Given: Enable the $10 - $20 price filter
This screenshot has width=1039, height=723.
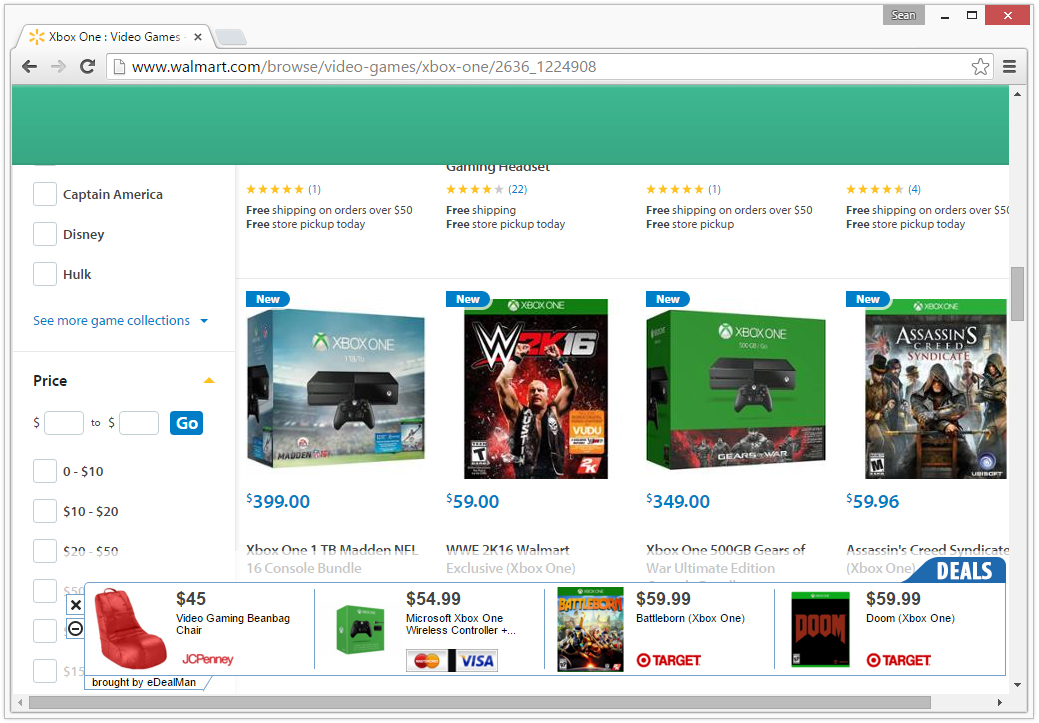Looking at the screenshot, I should (x=45, y=511).
